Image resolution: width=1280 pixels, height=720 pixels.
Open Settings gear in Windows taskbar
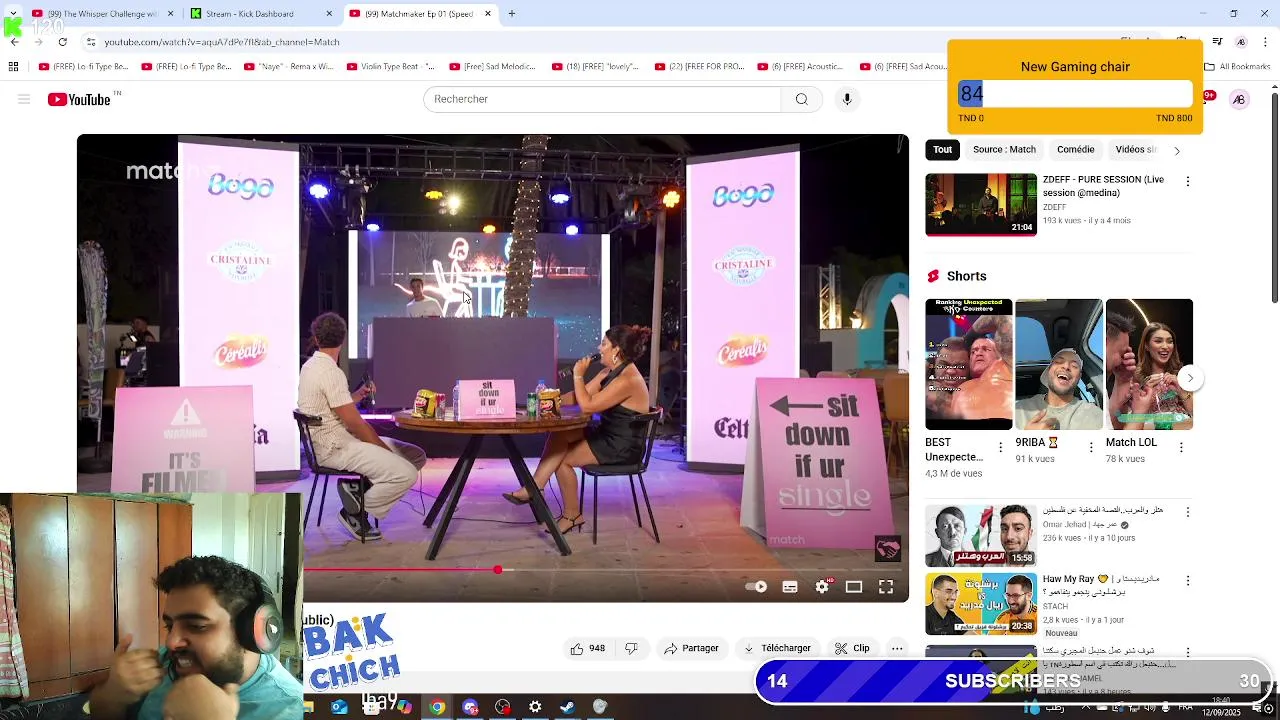tap(535, 707)
